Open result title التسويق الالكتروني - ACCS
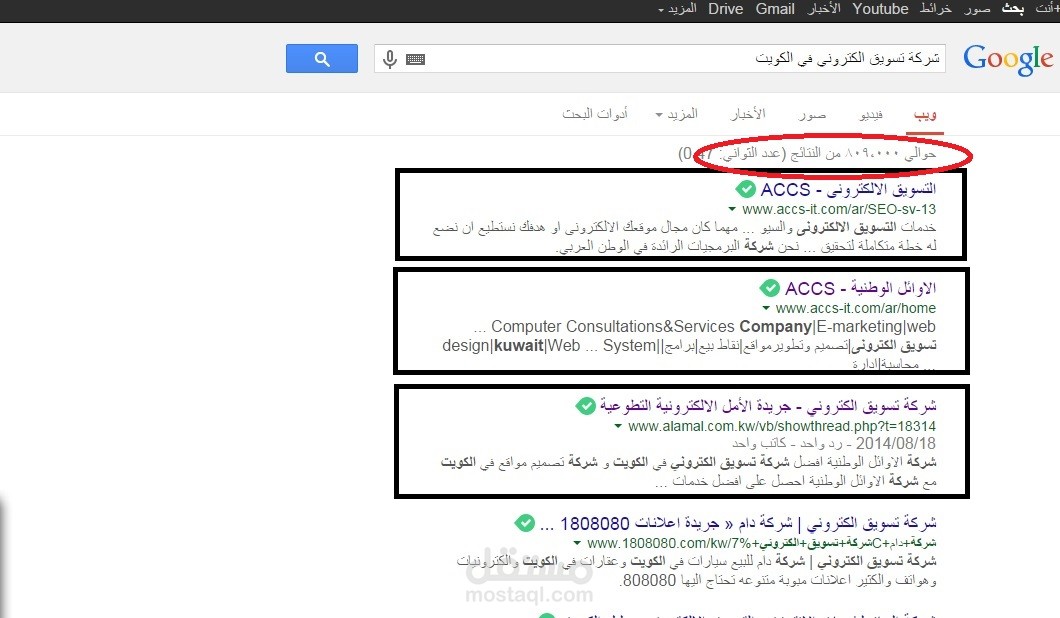Viewport: 1060px width, 618px height. pos(848,189)
